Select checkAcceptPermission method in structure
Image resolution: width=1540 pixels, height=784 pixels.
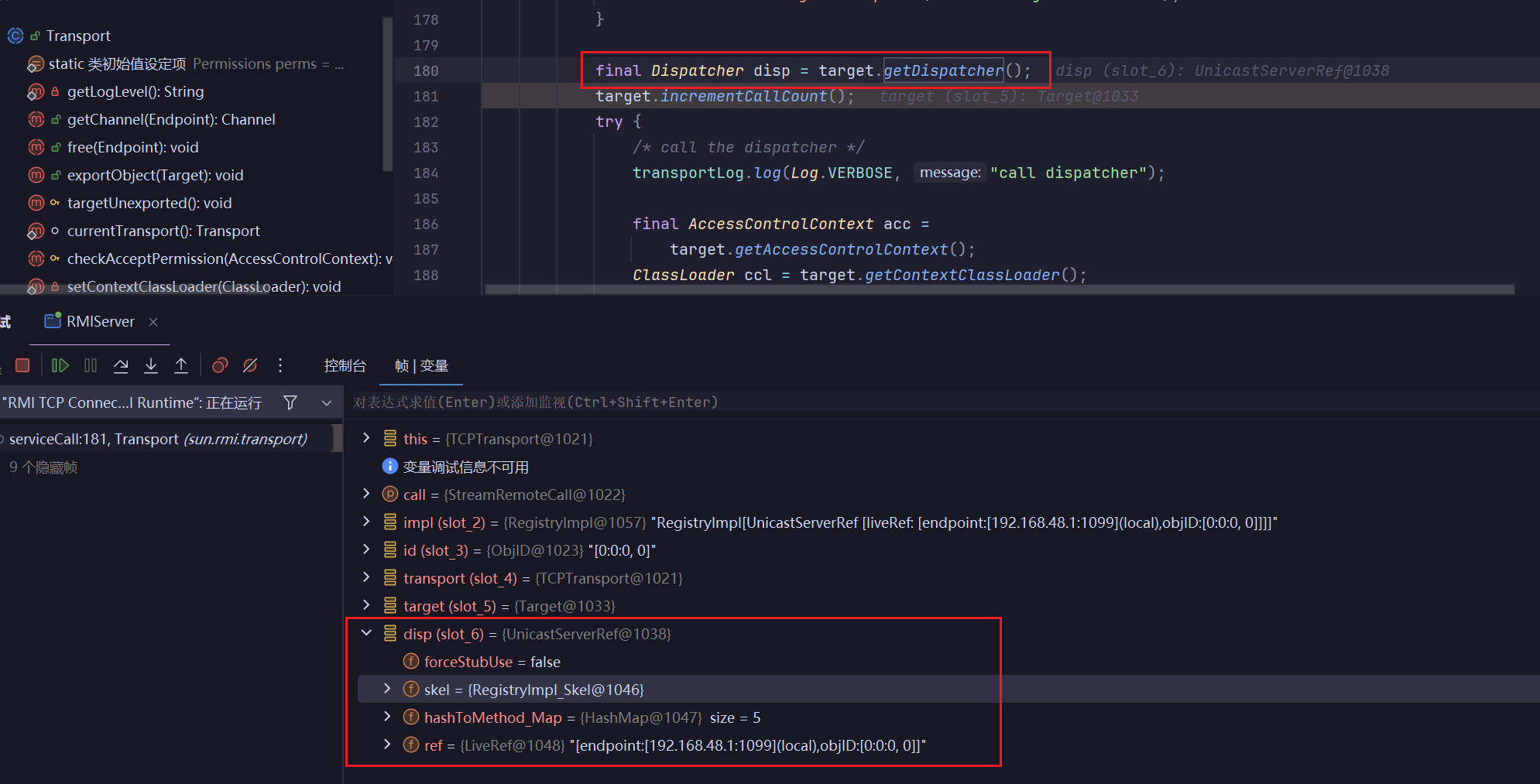pos(229,258)
